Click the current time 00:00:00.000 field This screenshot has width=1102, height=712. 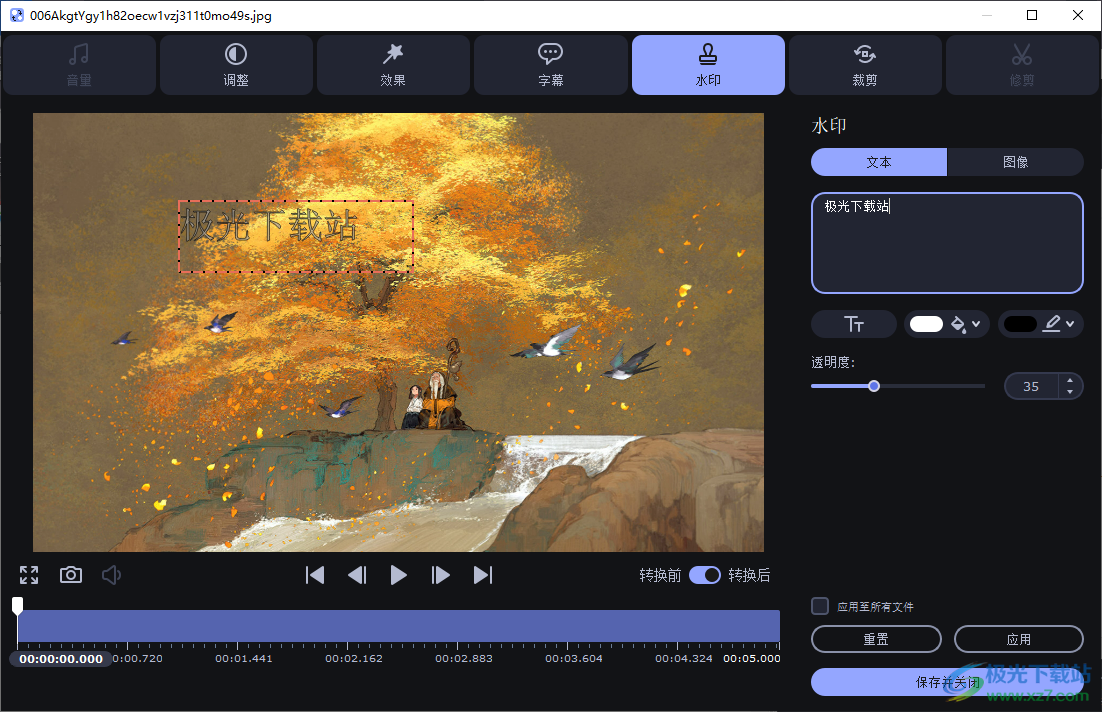click(60, 659)
